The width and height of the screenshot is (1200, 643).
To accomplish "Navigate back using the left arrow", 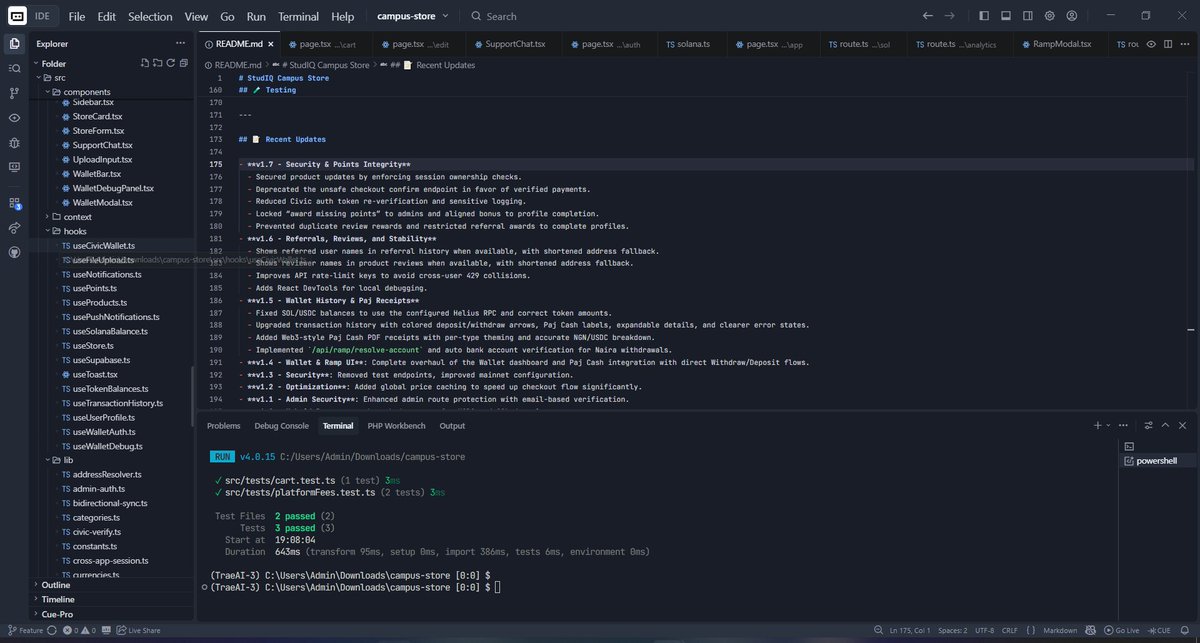I will (928, 16).
